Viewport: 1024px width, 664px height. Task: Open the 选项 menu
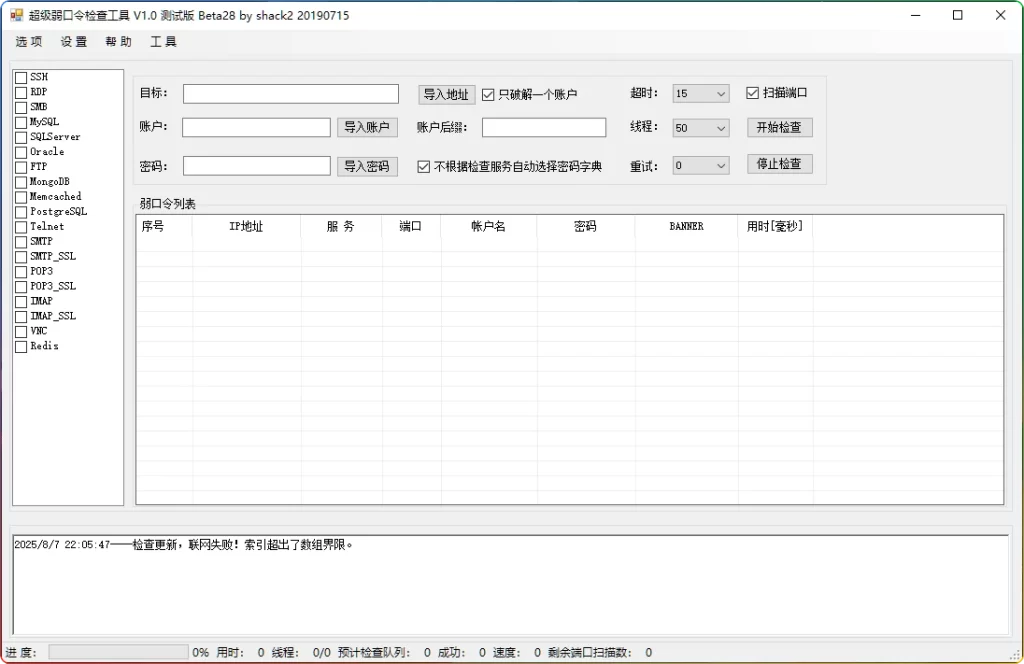click(29, 42)
